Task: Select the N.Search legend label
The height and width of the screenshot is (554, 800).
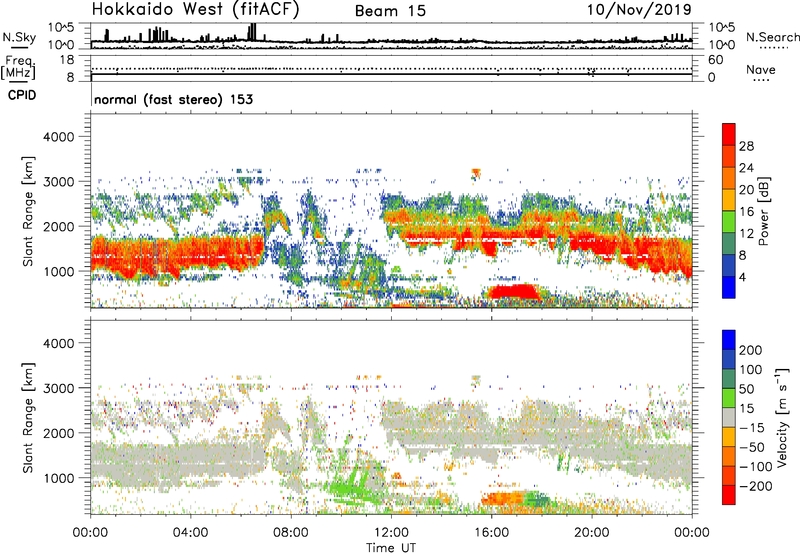Action: (x=772, y=37)
